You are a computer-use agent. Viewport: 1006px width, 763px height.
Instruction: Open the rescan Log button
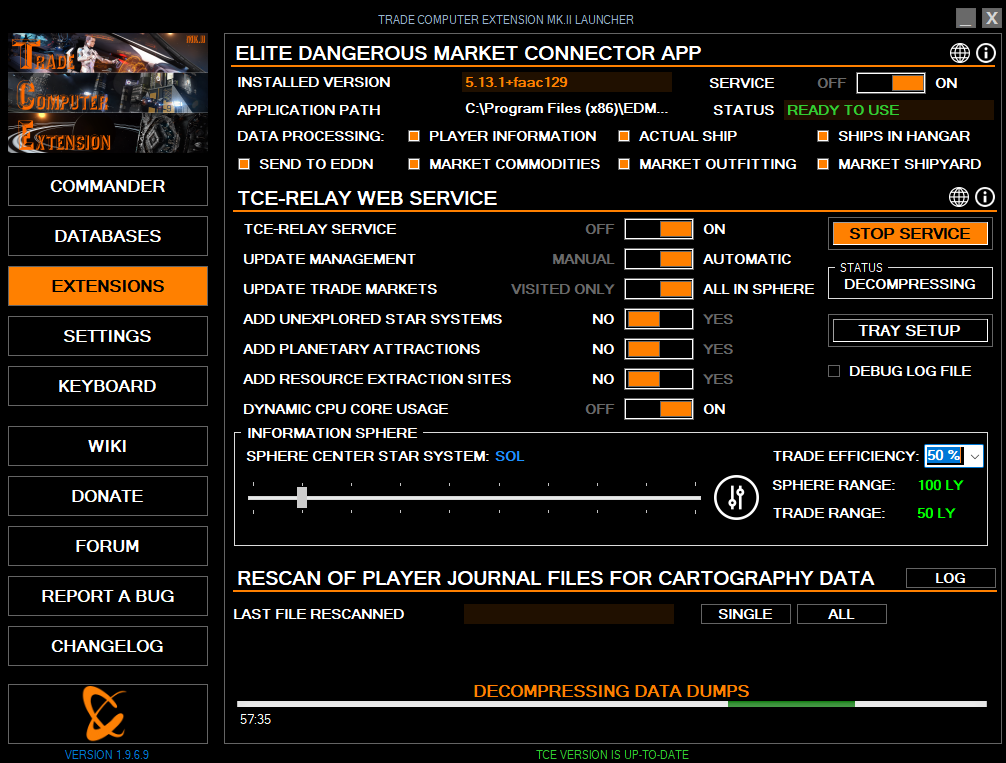[x=950, y=578]
